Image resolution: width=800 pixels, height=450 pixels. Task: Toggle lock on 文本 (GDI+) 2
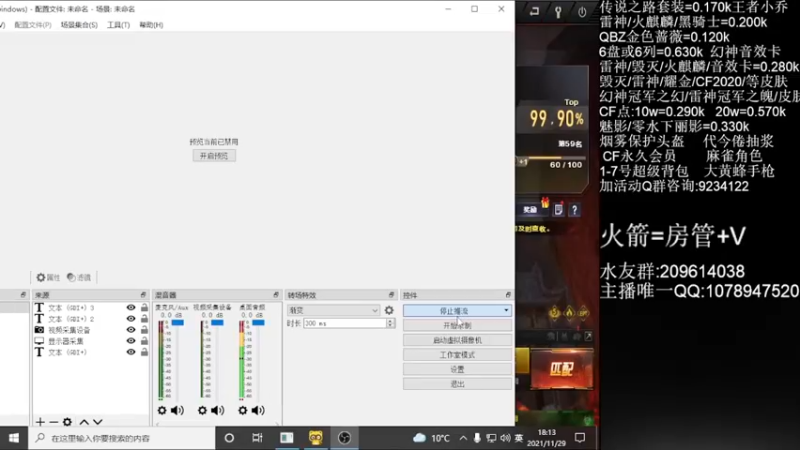pos(144,319)
